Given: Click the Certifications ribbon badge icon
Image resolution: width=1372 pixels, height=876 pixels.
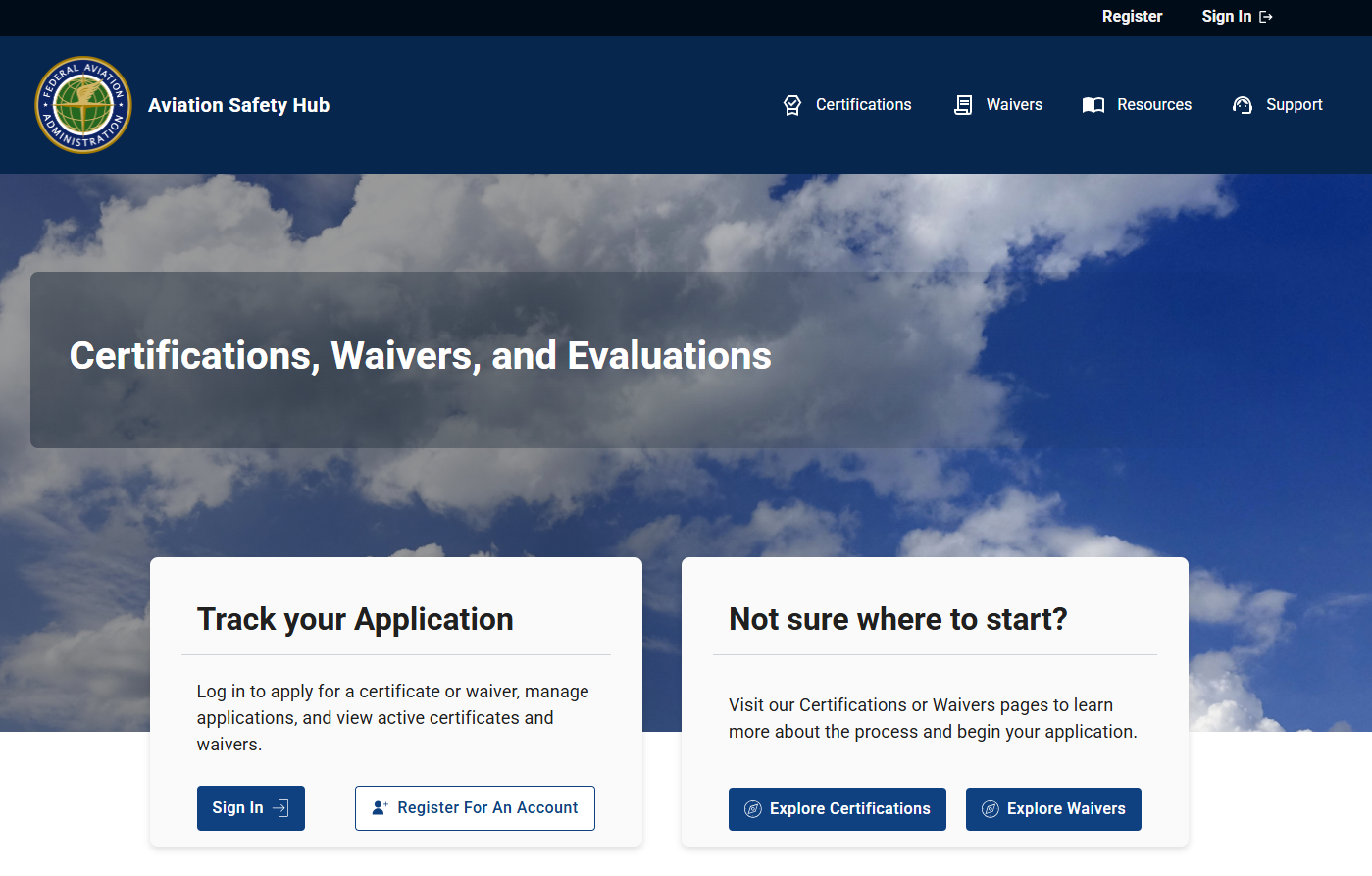Looking at the screenshot, I should point(792,105).
